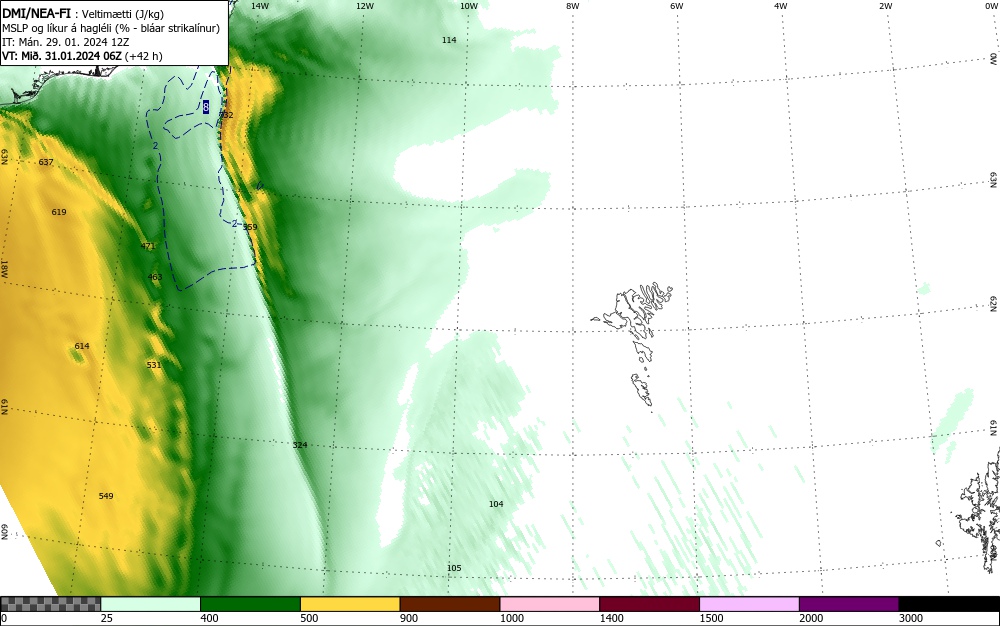Image resolution: width=1000 pixels, height=626 pixels.
Task: Select the "10W" longitude label
Action: tap(469, 6)
